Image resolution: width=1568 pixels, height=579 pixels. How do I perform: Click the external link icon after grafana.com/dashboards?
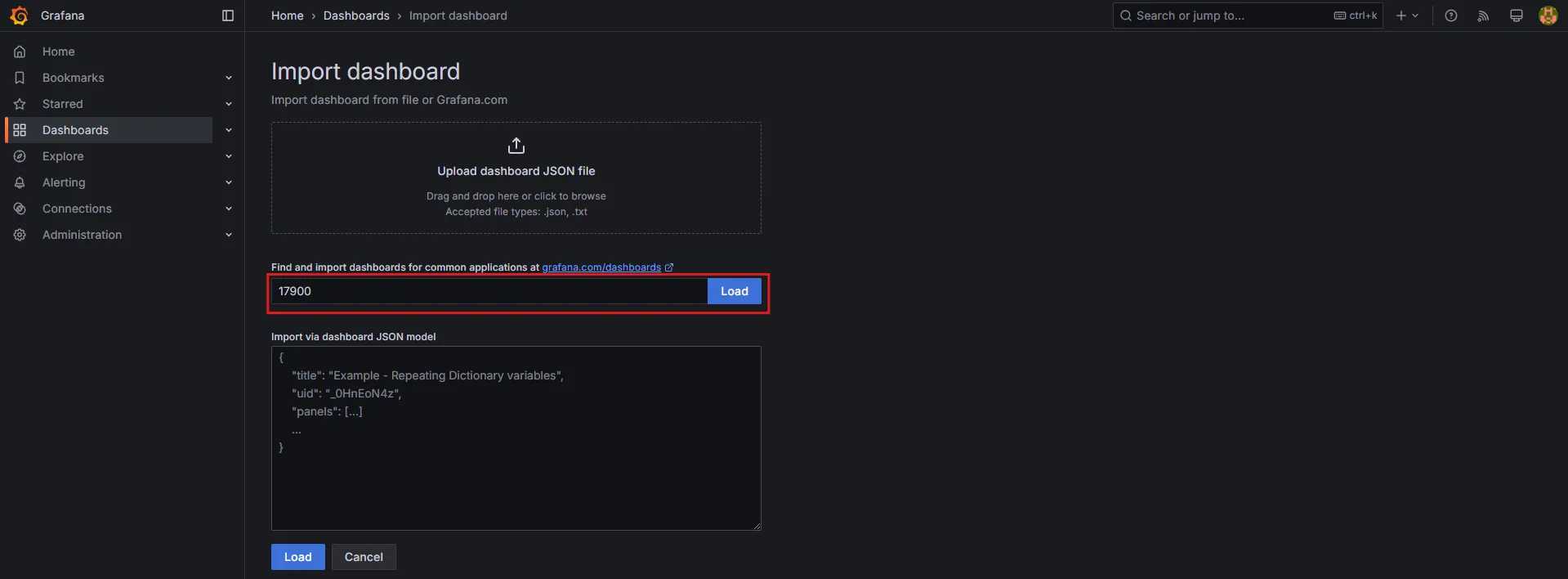click(x=669, y=267)
